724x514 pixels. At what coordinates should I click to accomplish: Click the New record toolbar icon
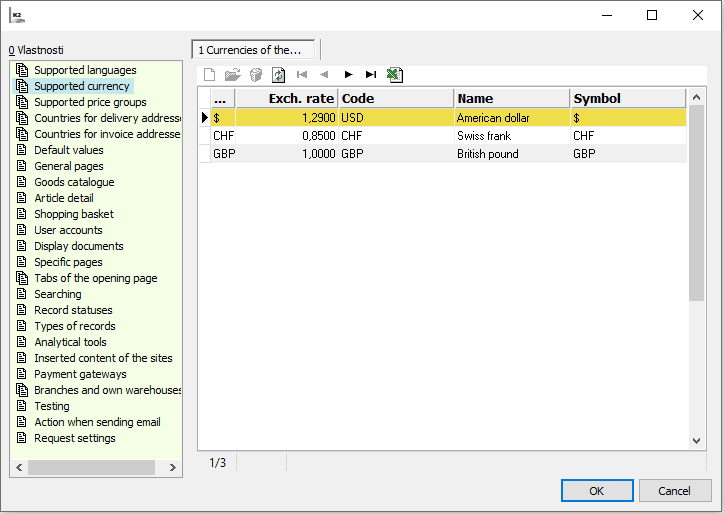coord(209,75)
